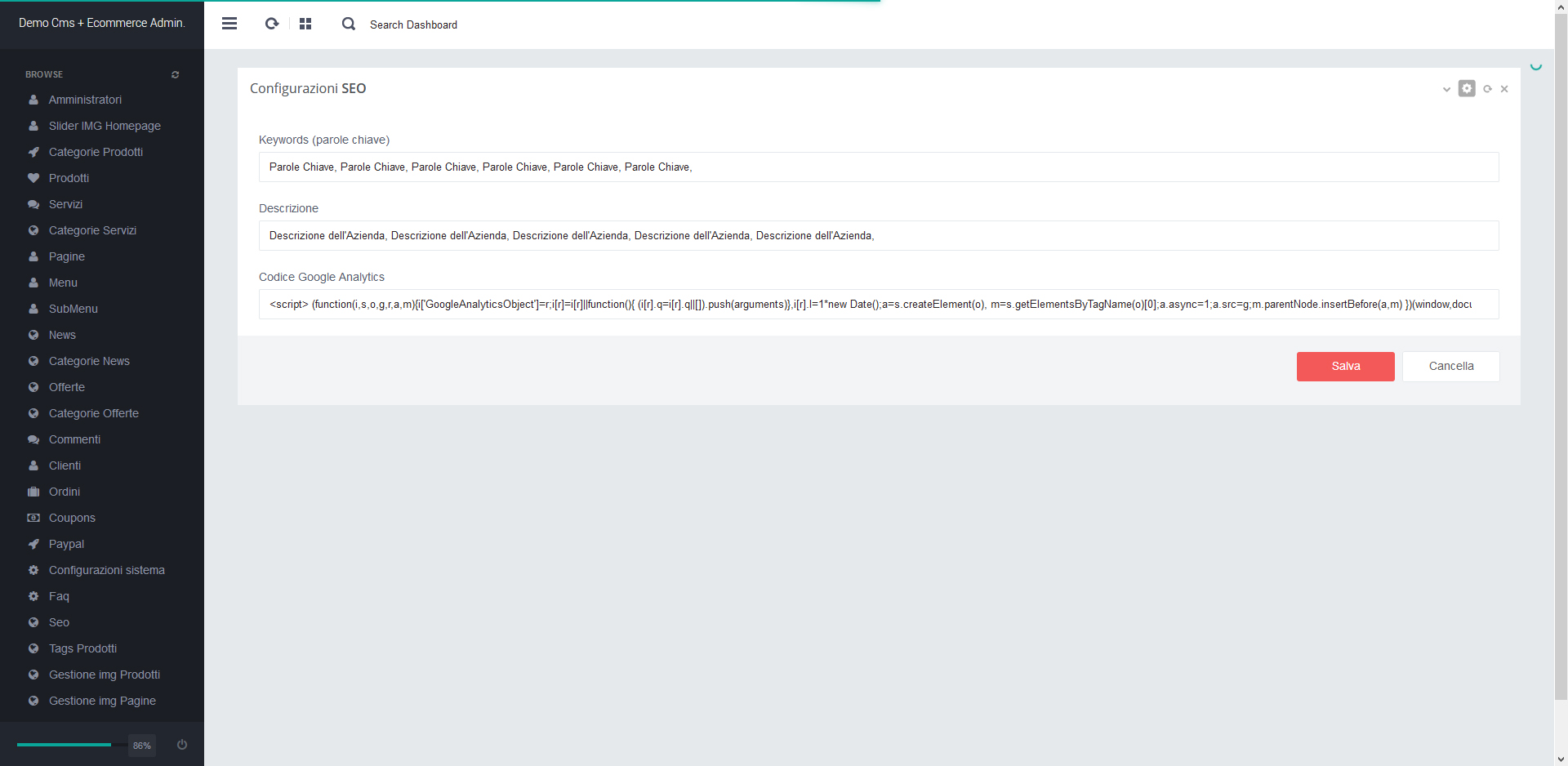The width and height of the screenshot is (1568, 766).
Task: Open the panel settings gear icon
Action: (x=1467, y=88)
